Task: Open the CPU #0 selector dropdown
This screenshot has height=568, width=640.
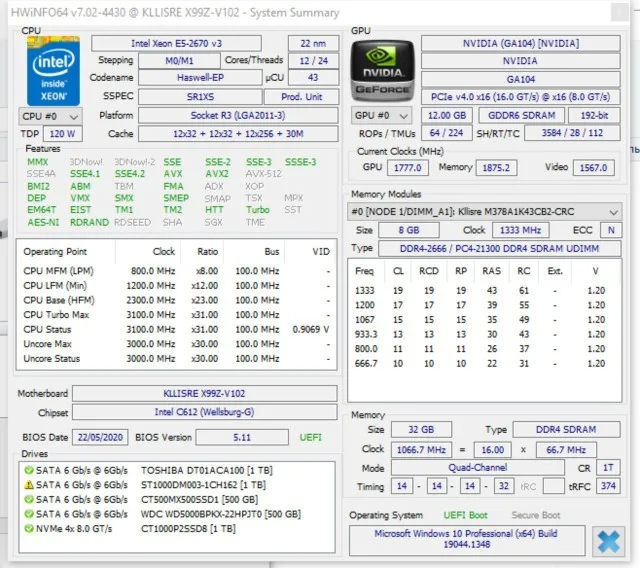Action: (51, 116)
